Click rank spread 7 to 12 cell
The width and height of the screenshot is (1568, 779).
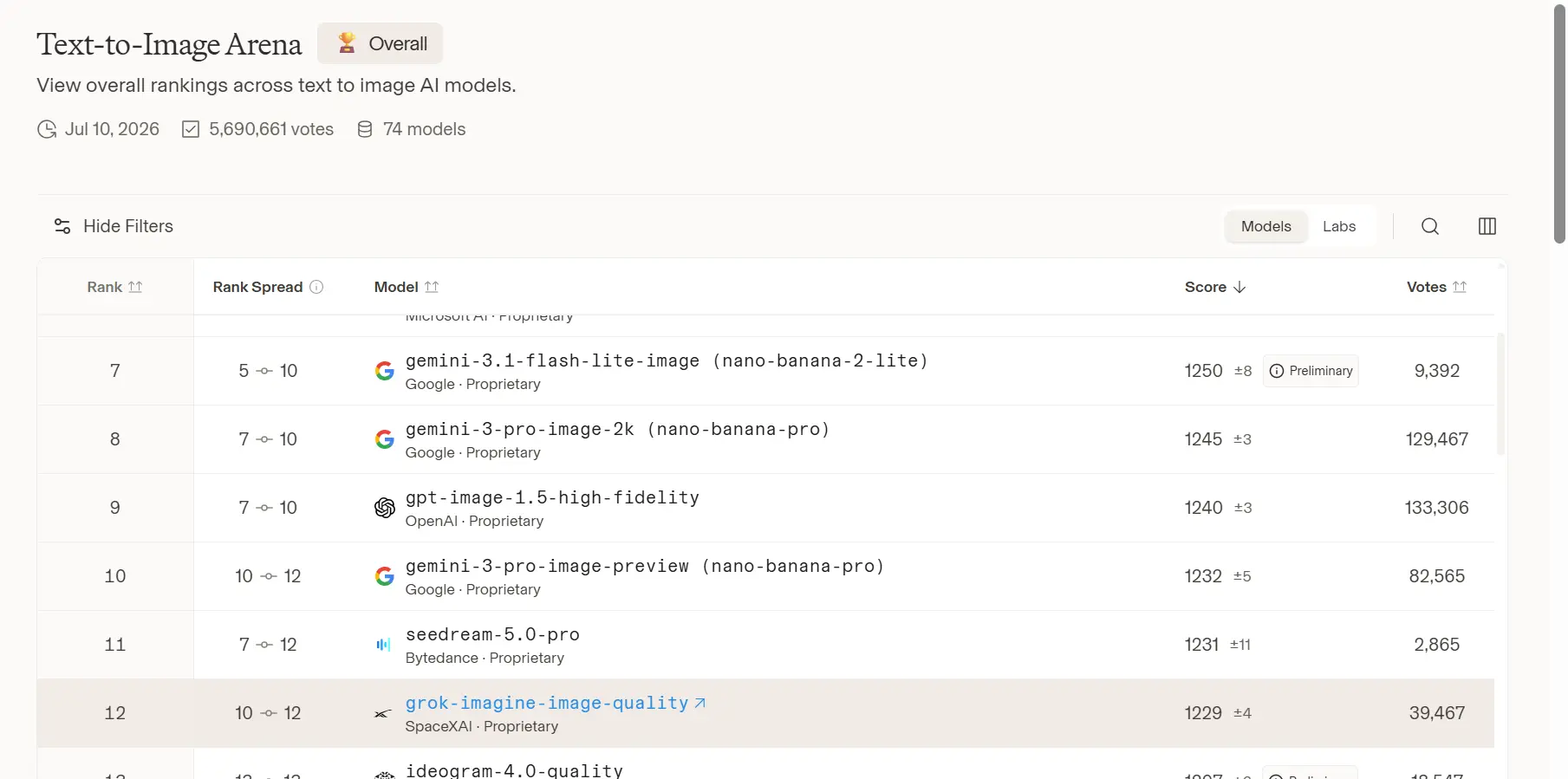tap(268, 645)
